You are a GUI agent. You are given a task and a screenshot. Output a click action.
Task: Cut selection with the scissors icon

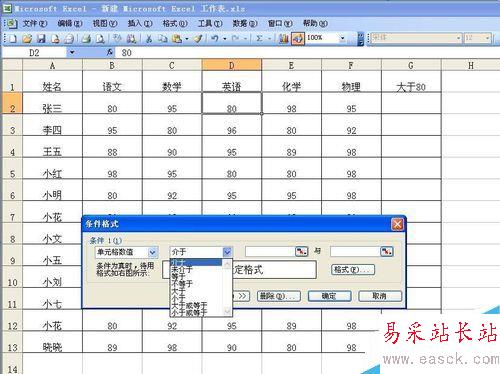[149, 39]
